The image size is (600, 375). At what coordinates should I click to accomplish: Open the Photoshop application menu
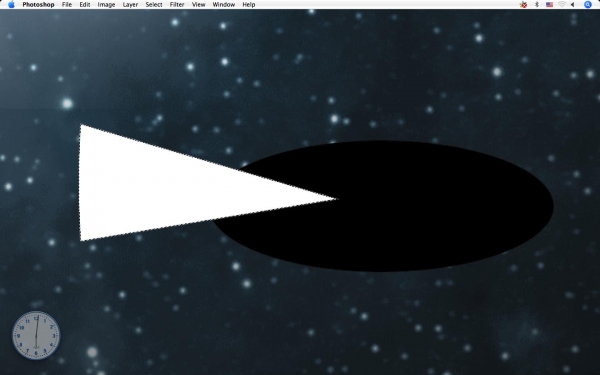tap(38, 5)
